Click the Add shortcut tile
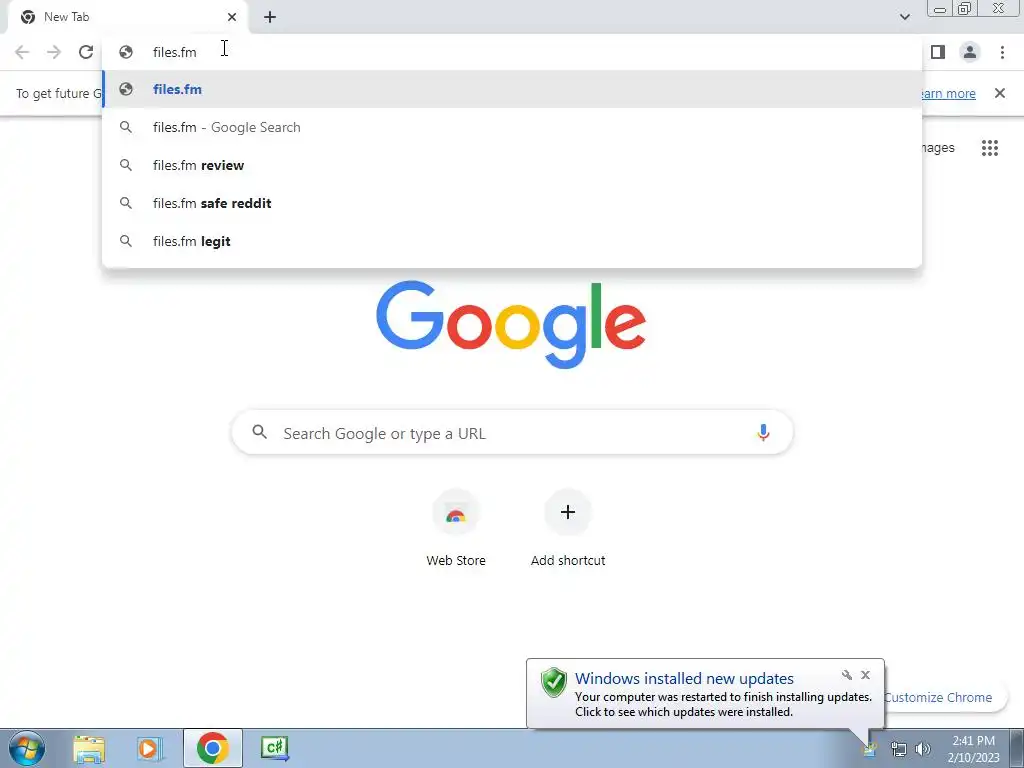The image size is (1024, 768). pyautogui.click(x=568, y=528)
